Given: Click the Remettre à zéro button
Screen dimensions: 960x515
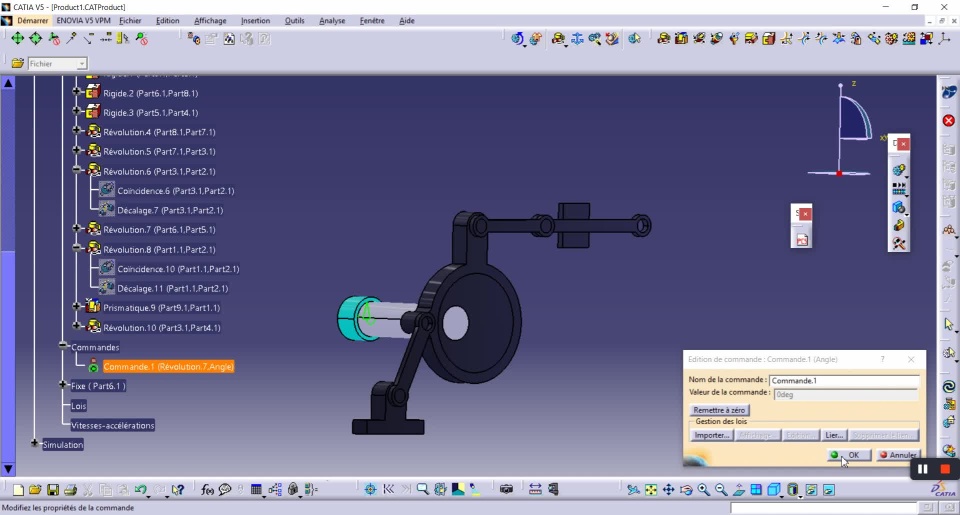Looking at the screenshot, I should pyautogui.click(x=719, y=410).
